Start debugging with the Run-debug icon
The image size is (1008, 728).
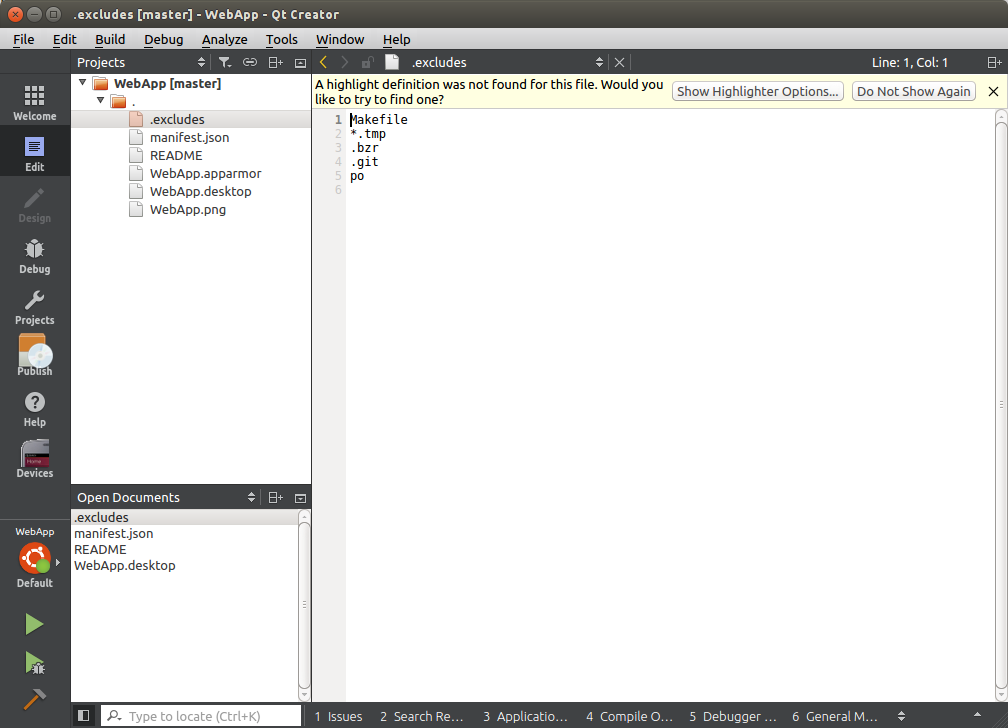[x=34, y=662]
